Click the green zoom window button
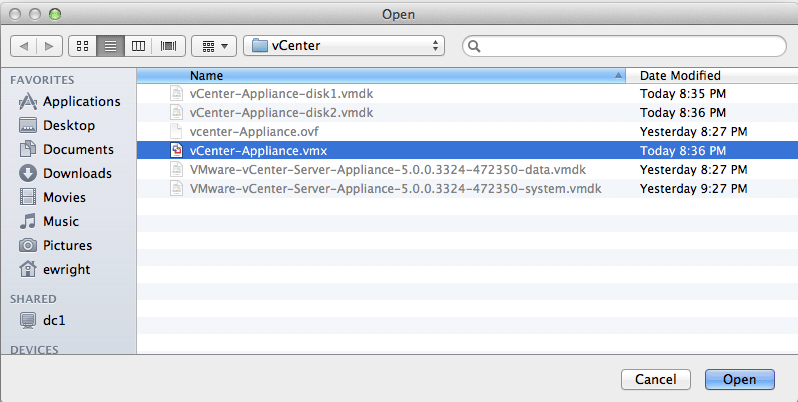 coord(55,14)
